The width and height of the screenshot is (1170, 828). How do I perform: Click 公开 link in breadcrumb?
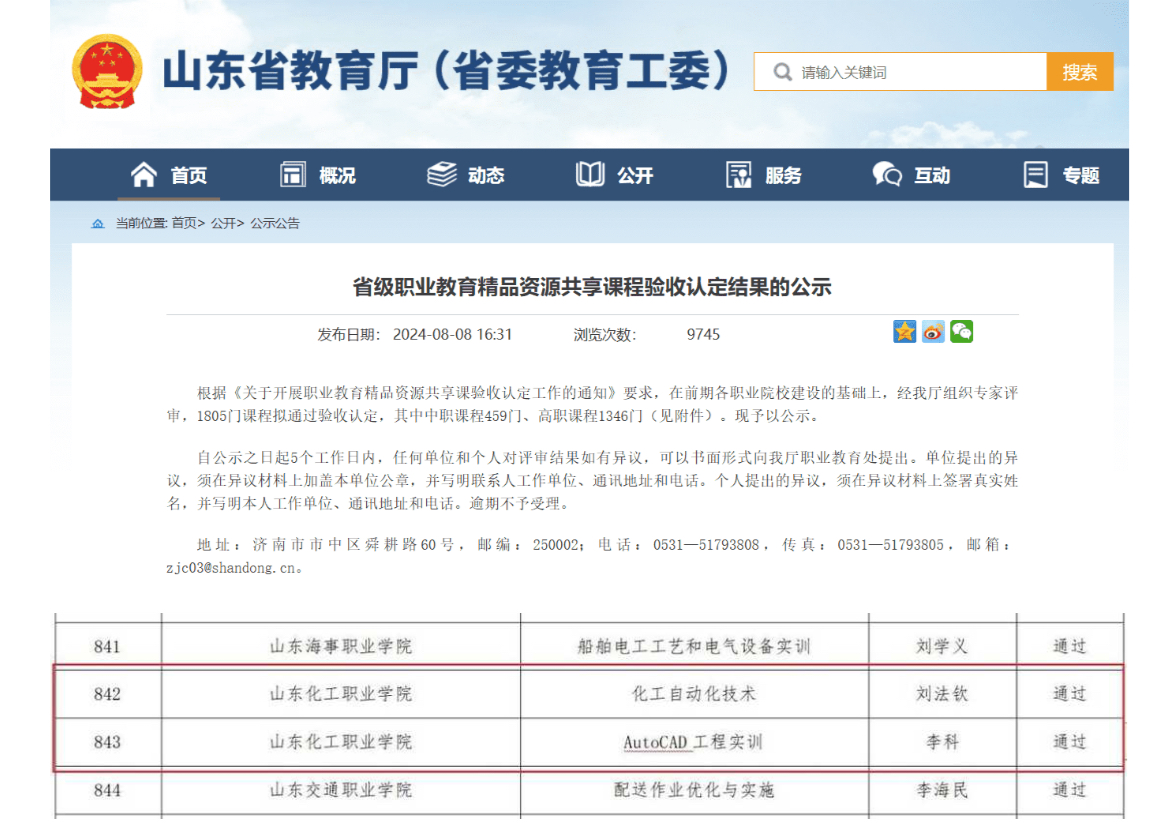(x=221, y=223)
